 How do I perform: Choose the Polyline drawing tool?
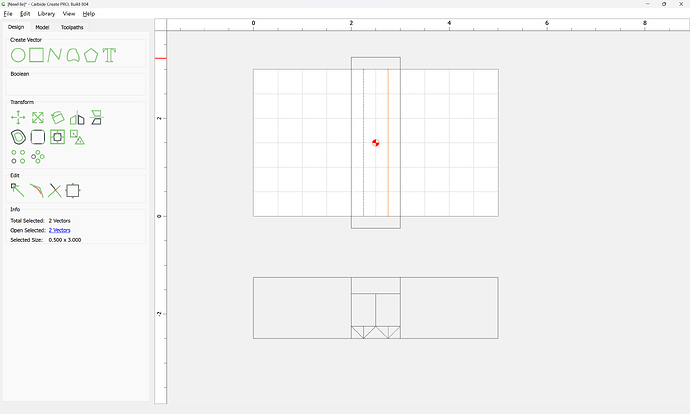point(54,55)
